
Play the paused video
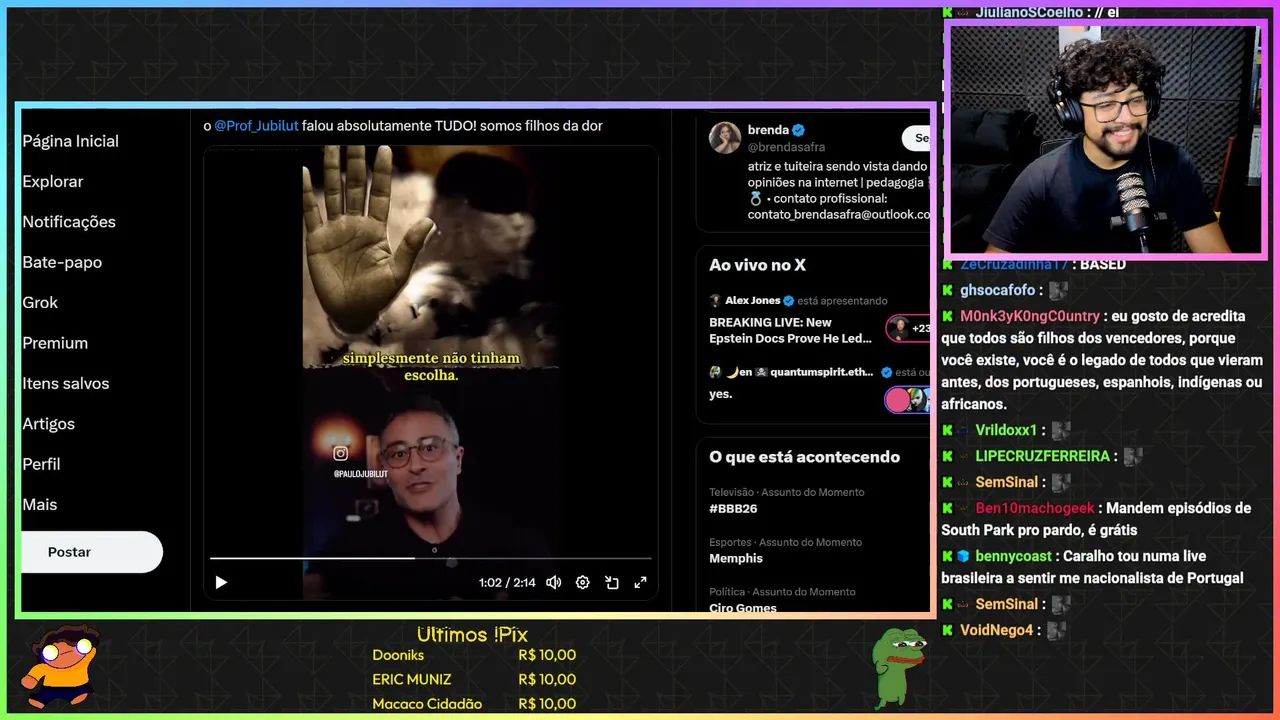click(x=221, y=582)
